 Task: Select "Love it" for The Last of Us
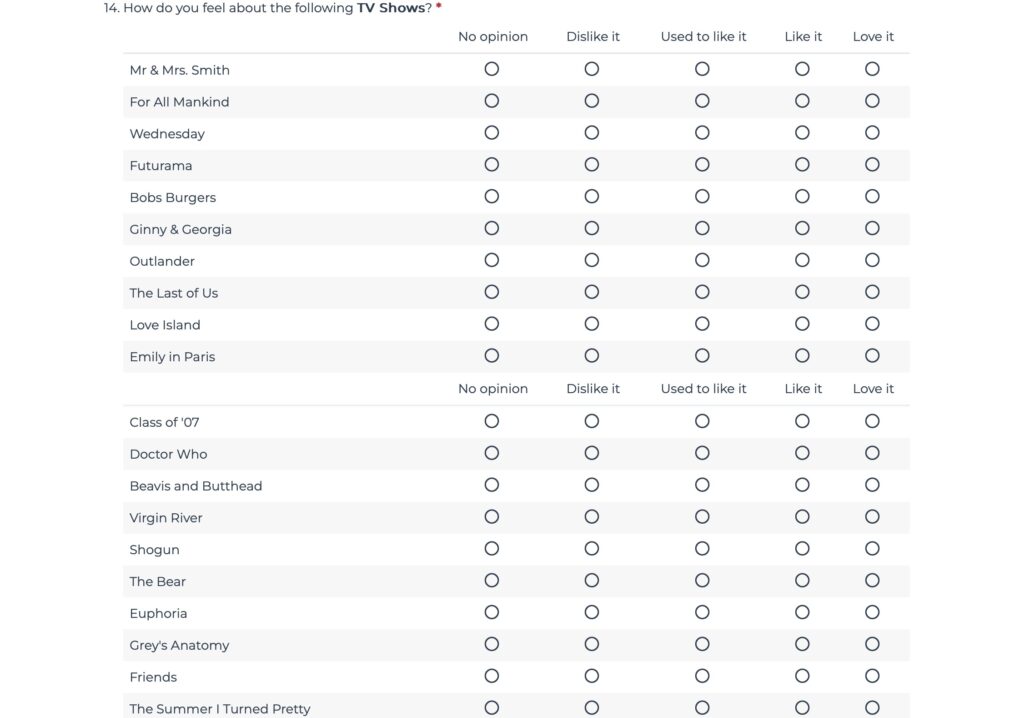[872, 293]
